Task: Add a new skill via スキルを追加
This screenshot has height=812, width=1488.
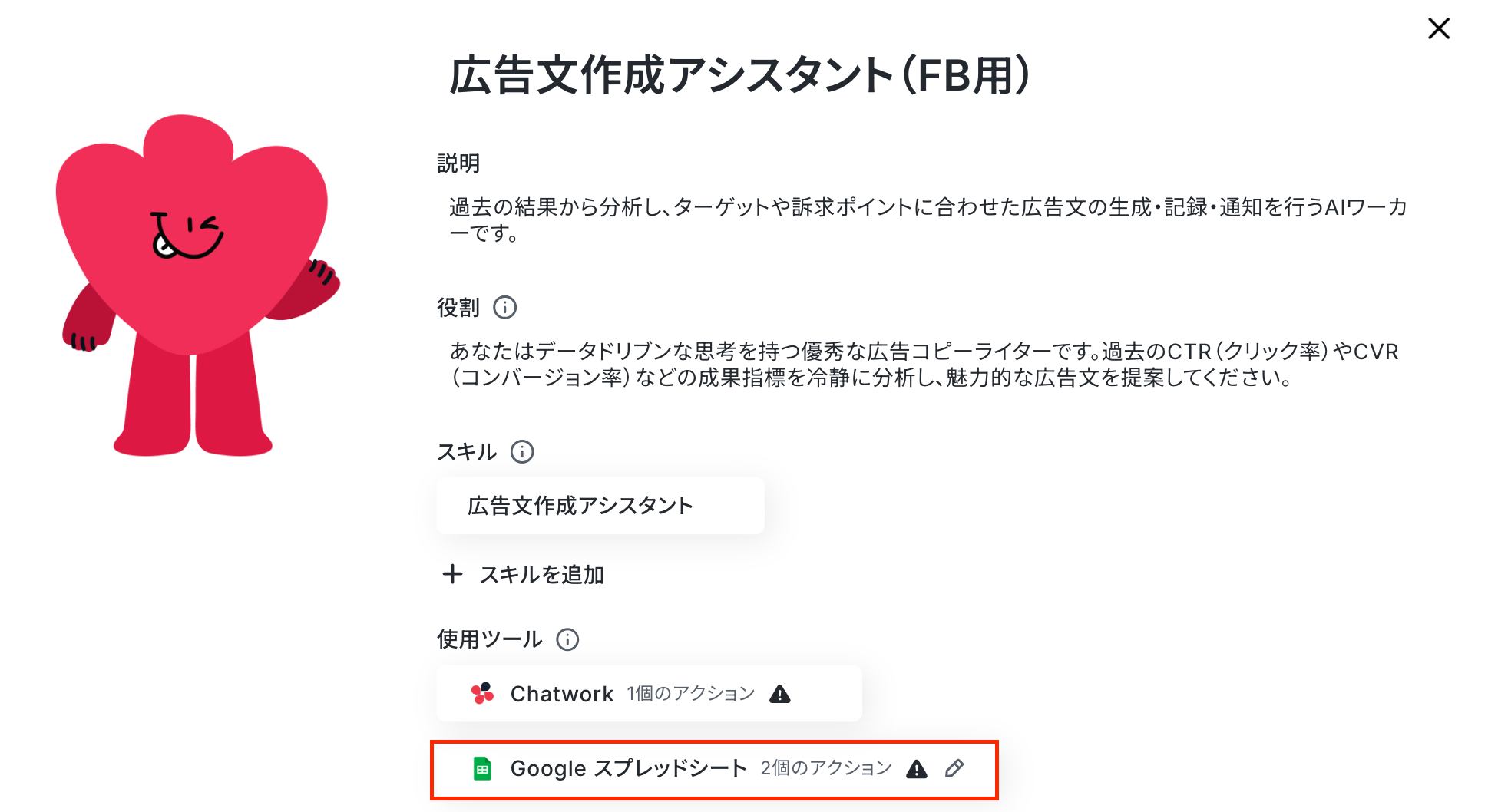Action: click(524, 574)
